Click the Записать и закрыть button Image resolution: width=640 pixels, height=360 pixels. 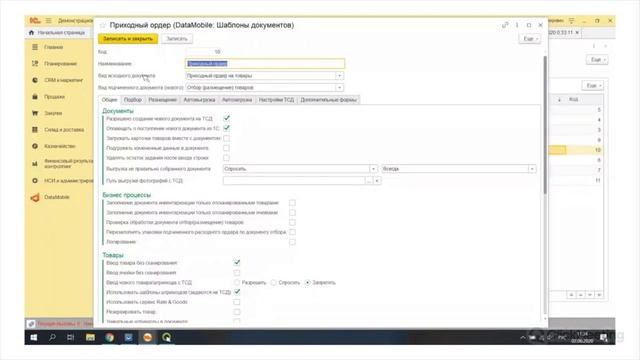coord(128,39)
